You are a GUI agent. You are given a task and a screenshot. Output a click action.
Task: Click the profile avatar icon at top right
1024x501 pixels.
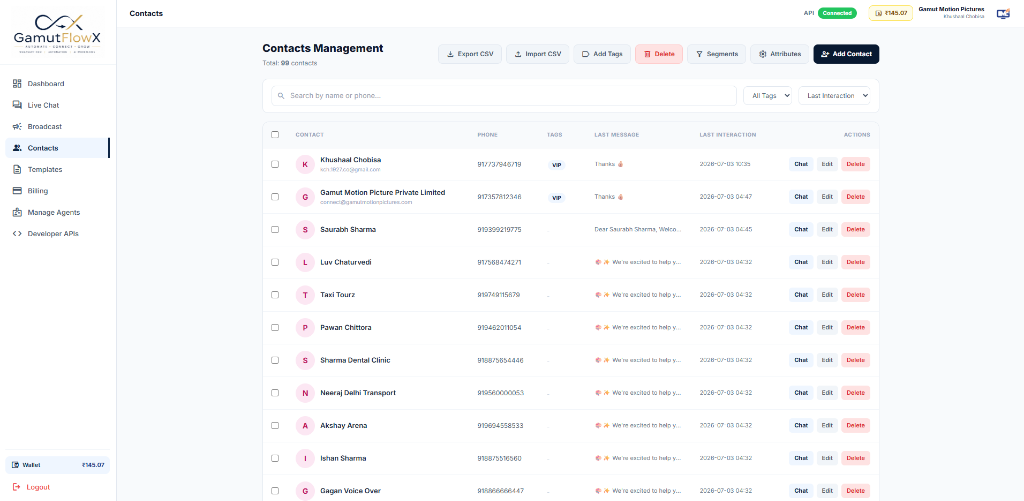click(1002, 13)
